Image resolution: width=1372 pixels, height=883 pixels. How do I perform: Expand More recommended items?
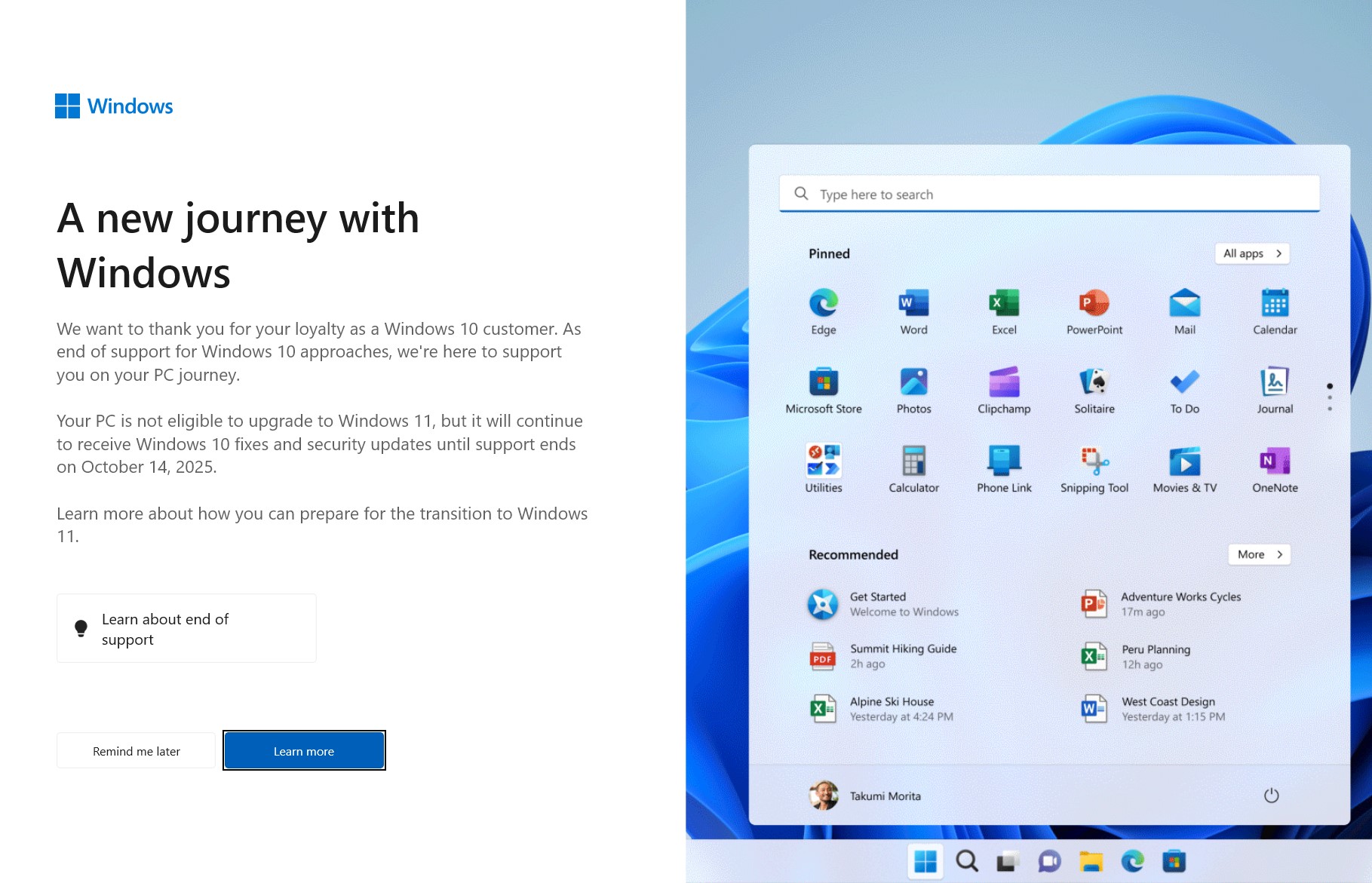(x=1259, y=554)
